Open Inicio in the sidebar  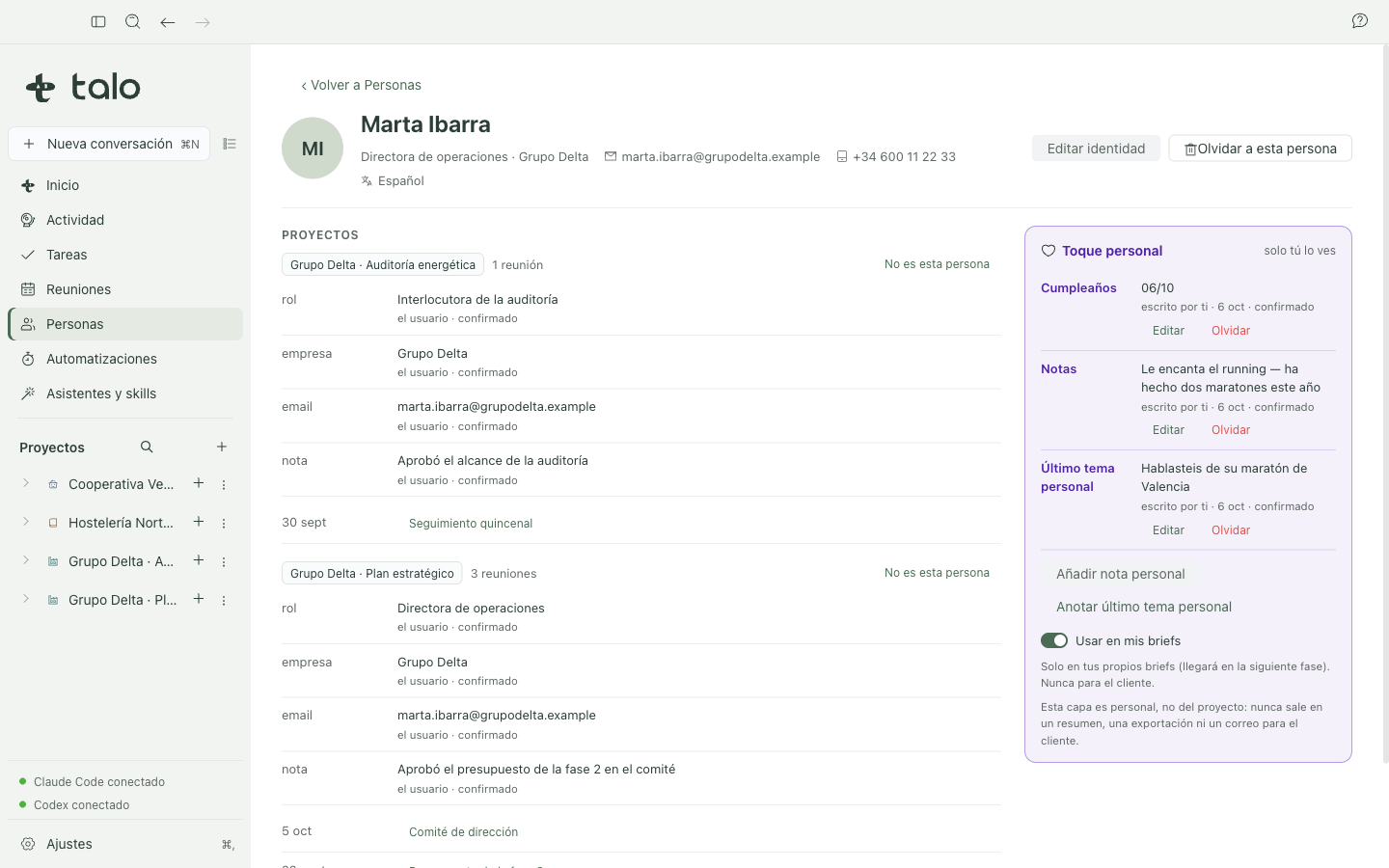pyautogui.click(x=125, y=185)
